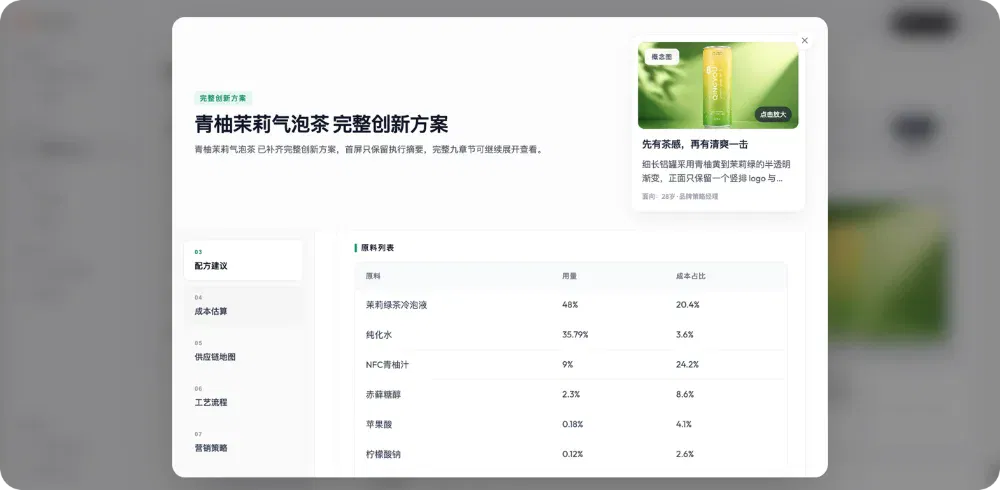Click the subtitle mentioning 完整九章节可继续展开查看
1000x490 pixels.
(369, 150)
